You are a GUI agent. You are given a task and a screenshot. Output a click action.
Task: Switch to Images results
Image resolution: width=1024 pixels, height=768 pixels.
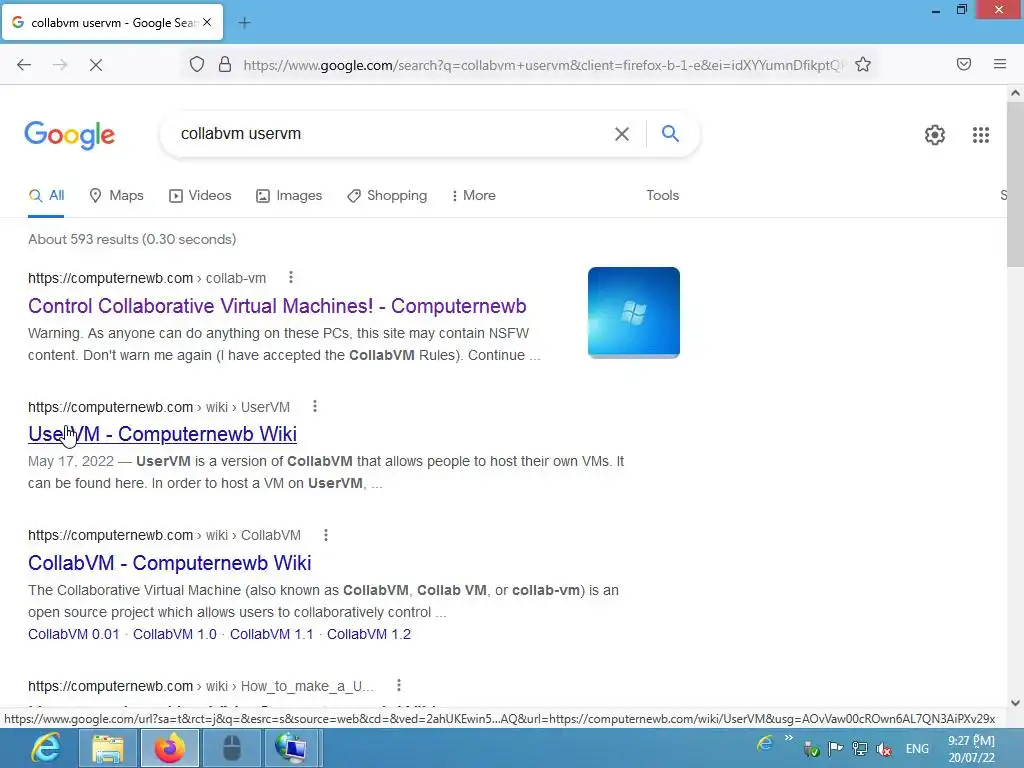[289, 195]
